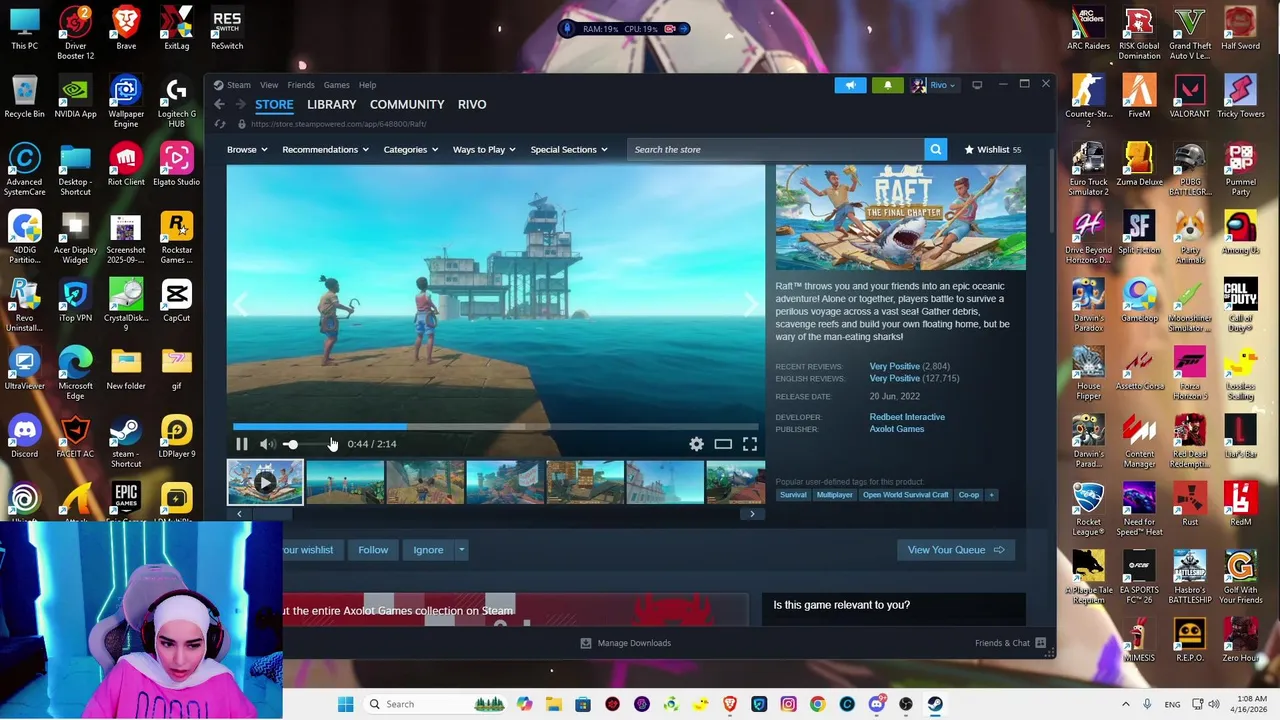Open the Wishlist with star icon

pos(992,150)
